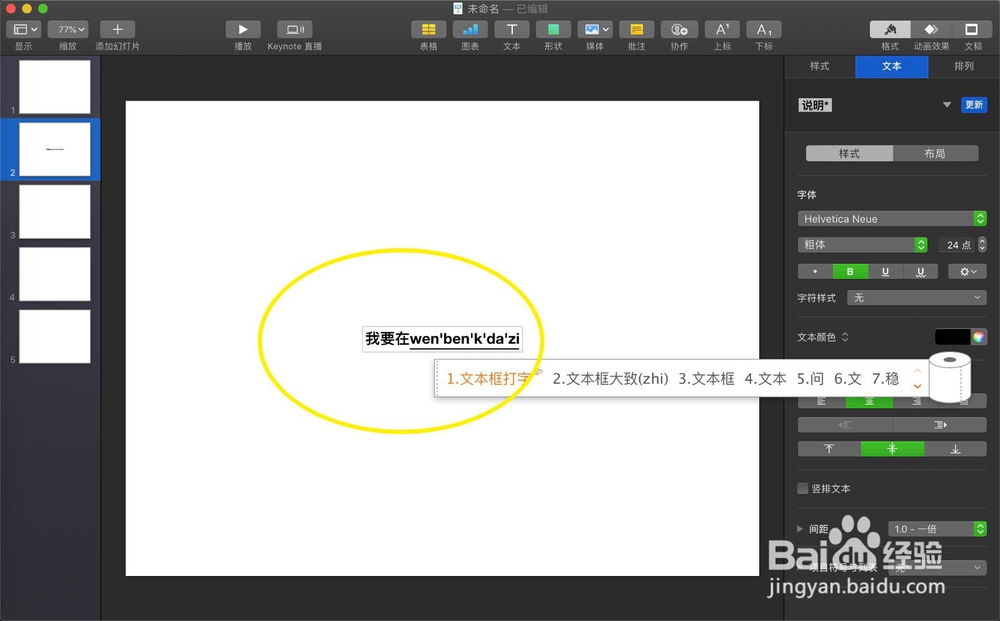1000x621 pixels.
Task: Align text to bottom vertically
Action: coord(955,449)
